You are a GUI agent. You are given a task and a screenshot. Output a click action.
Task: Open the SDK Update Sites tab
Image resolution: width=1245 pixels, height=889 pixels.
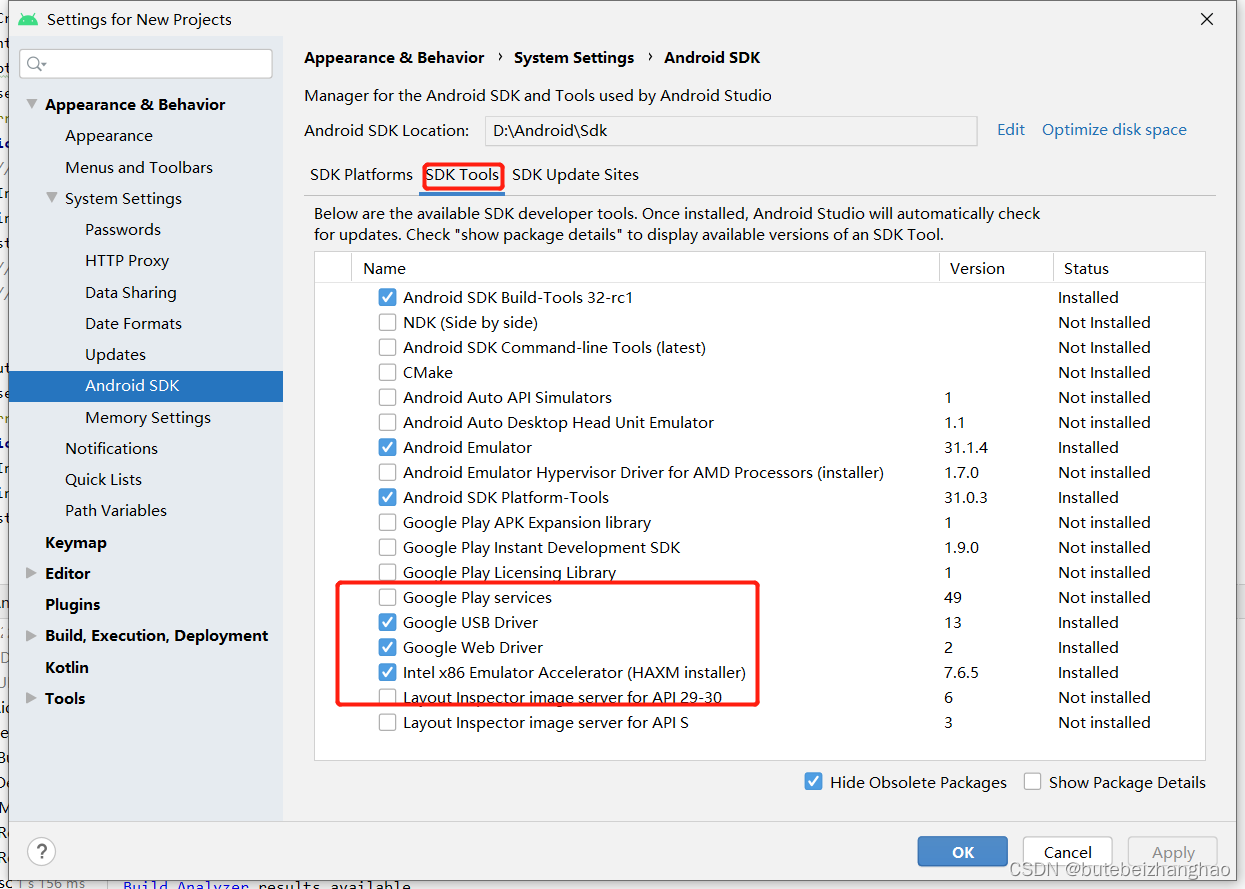tap(575, 174)
